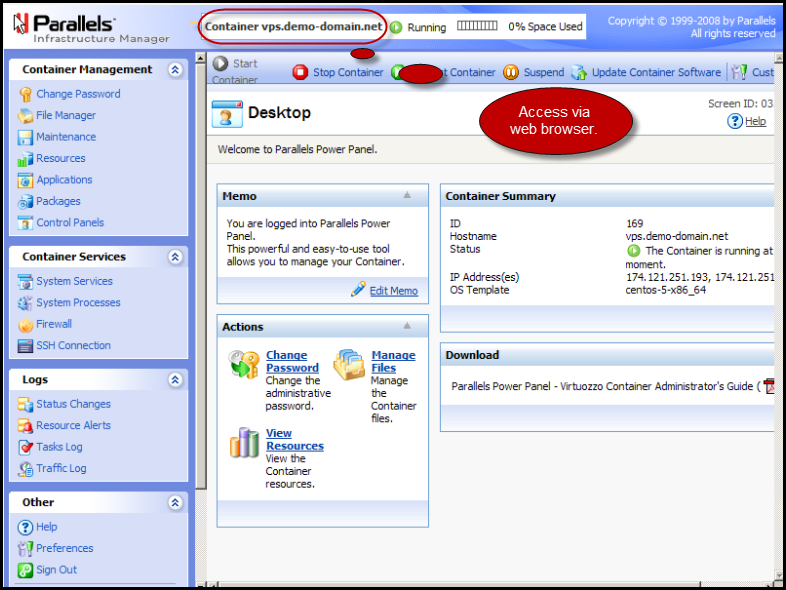Click hostname value vps.demo-domain.net in summary
Image resolution: width=786 pixels, height=590 pixels.
click(x=677, y=236)
